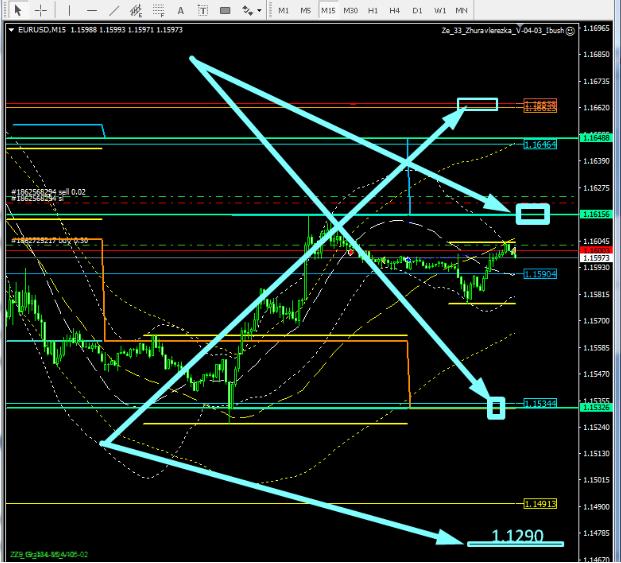Toggle the active M15 timeframe button
The width and height of the screenshot is (621, 563).
click(x=328, y=10)
